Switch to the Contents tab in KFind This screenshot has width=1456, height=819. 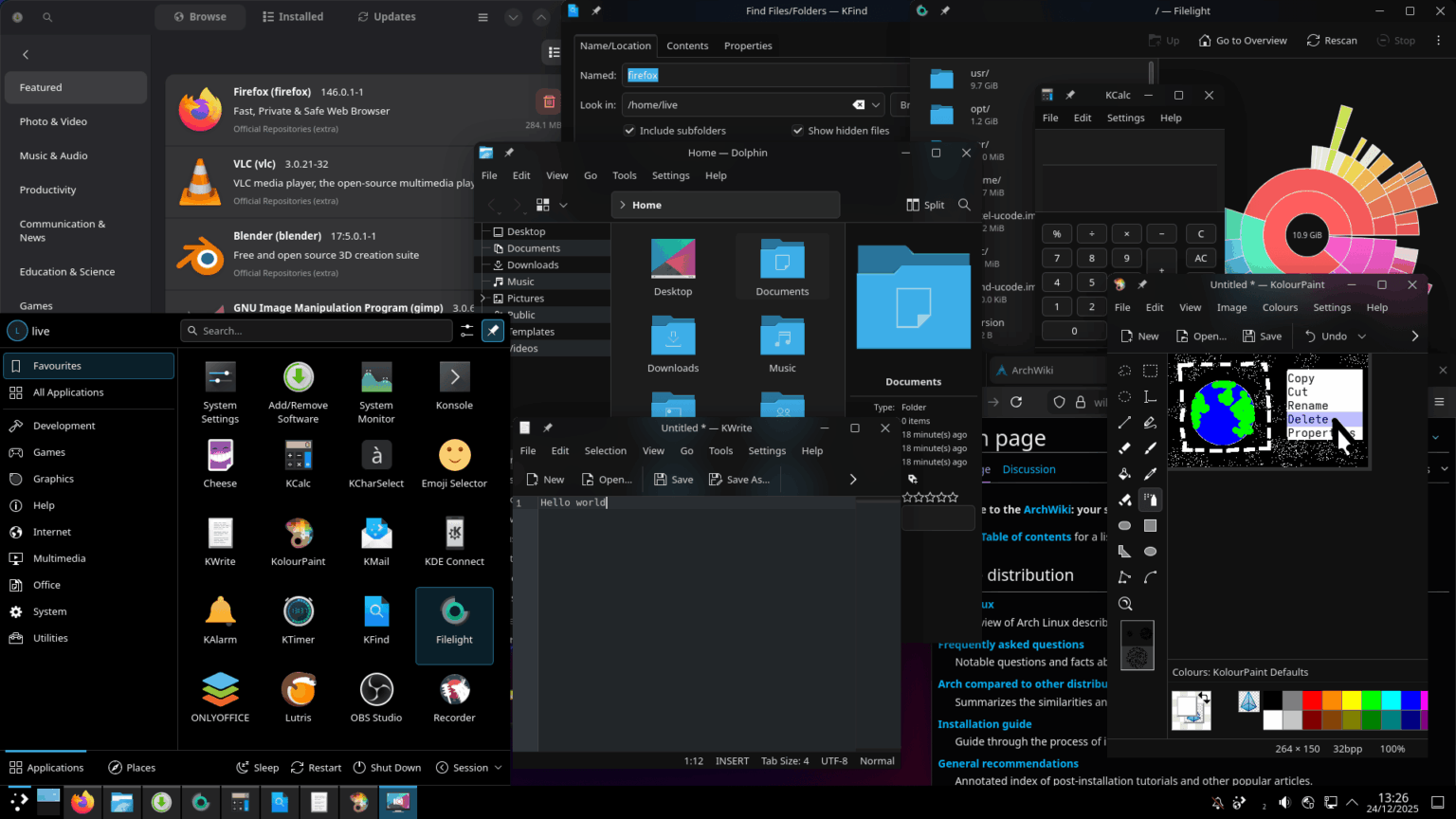[x=687, y=45]
